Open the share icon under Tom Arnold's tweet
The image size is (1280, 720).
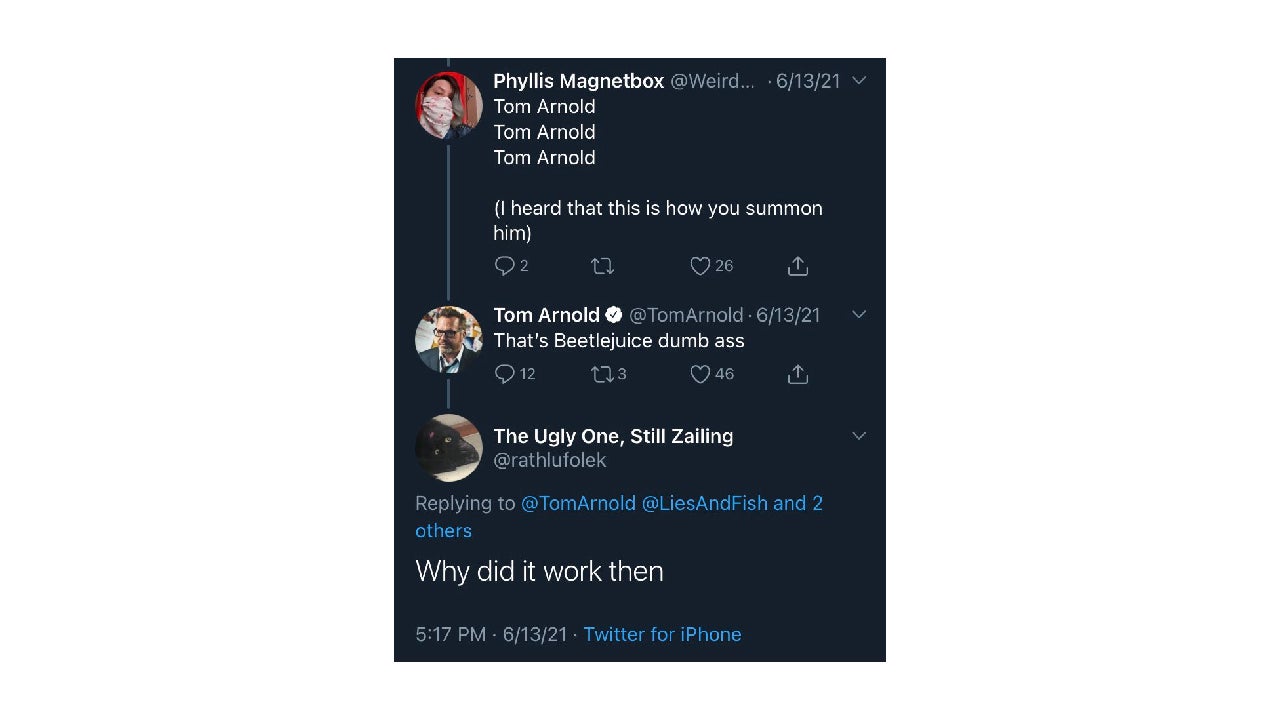point(797,374)
